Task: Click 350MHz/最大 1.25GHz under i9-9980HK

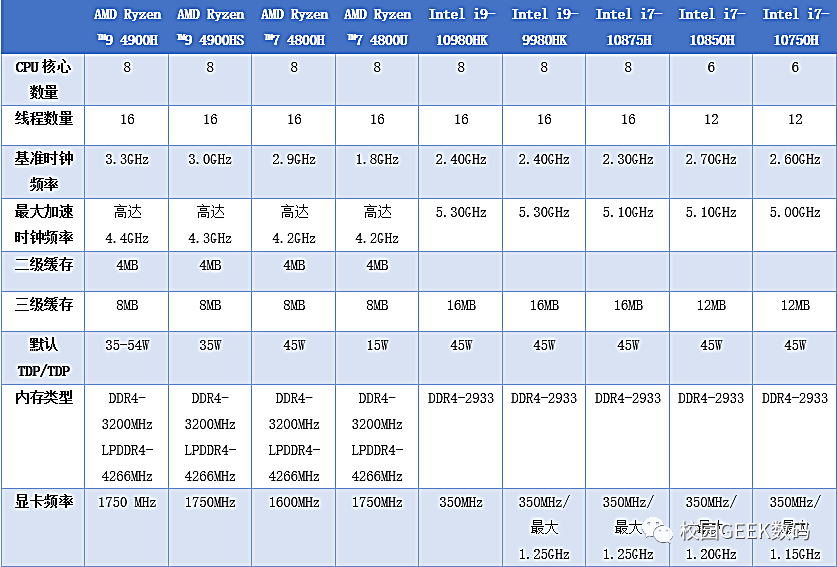Action: click(544, 528)
